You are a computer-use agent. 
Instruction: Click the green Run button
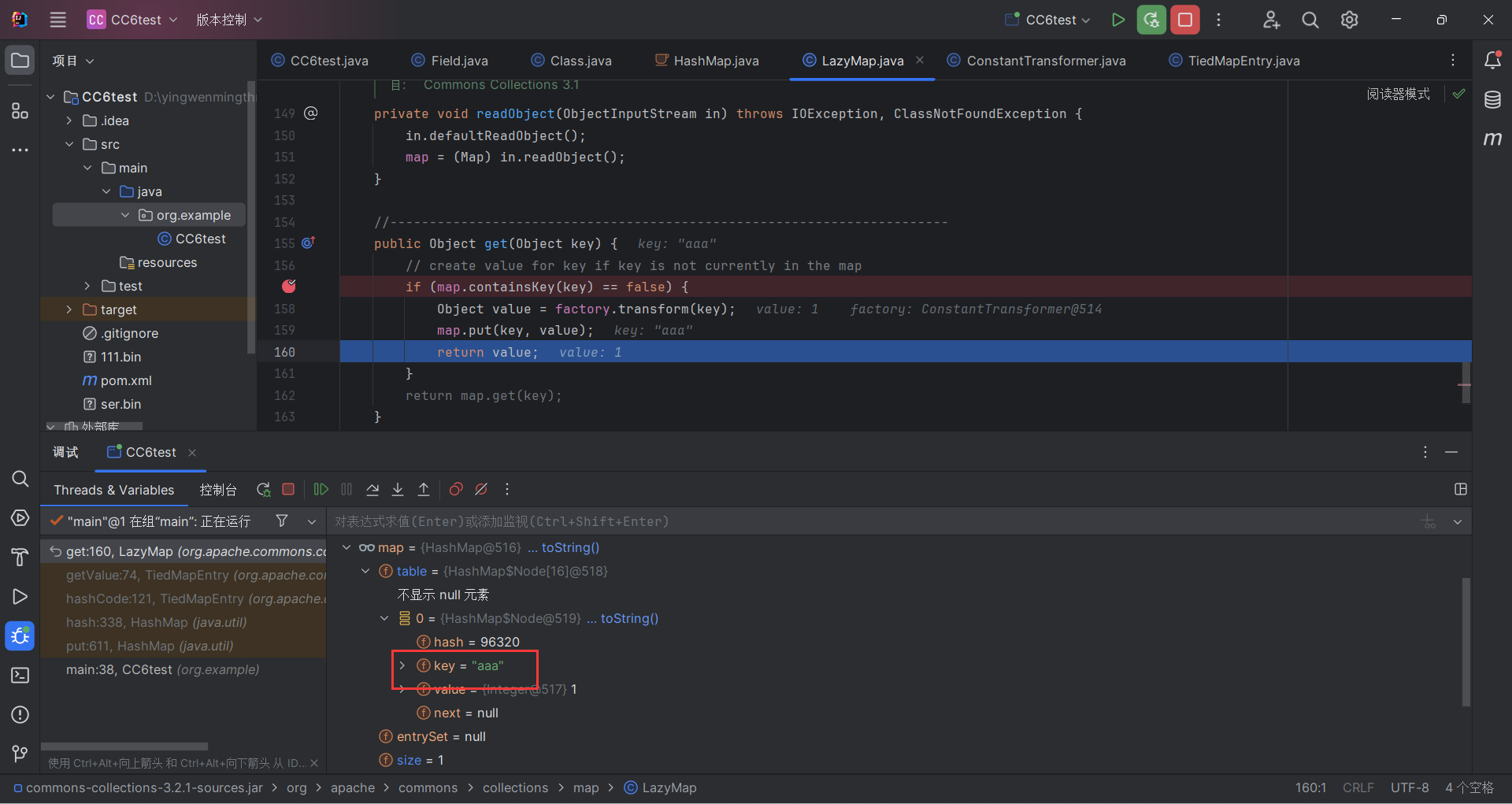coord(1117,20)
